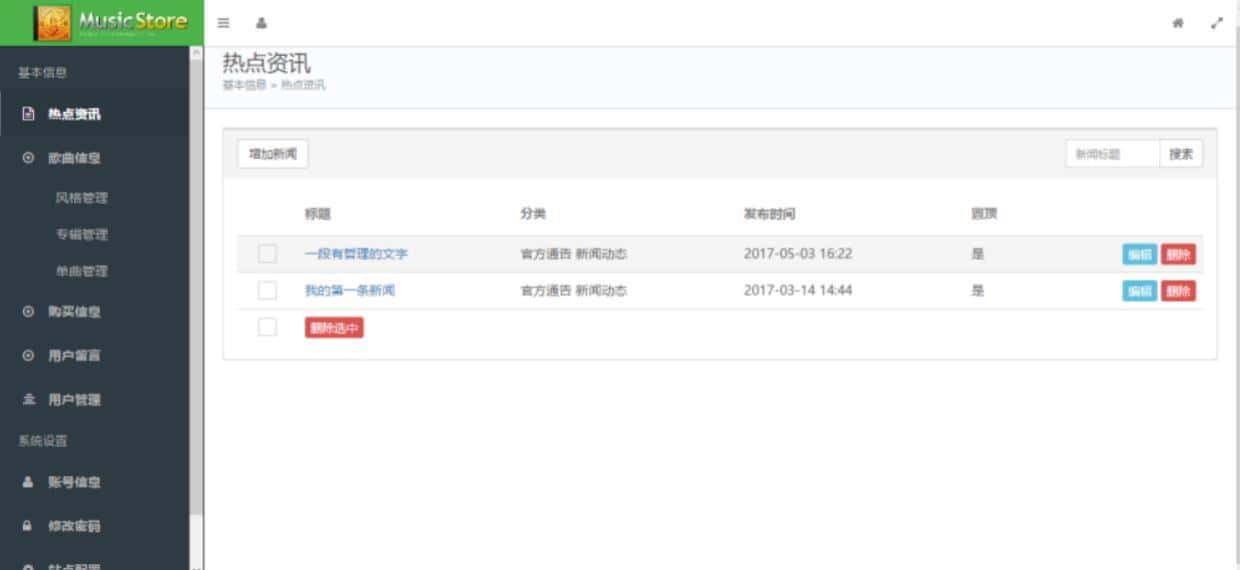1240x570 pixels.
Task: Click the circle icon beside 歌曲信息
Action: [x=28, y=158]
